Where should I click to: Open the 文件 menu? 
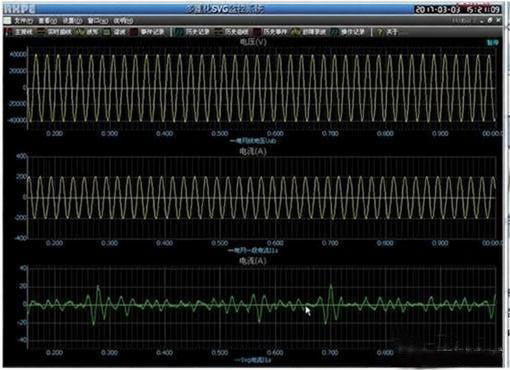click(23, 21)
